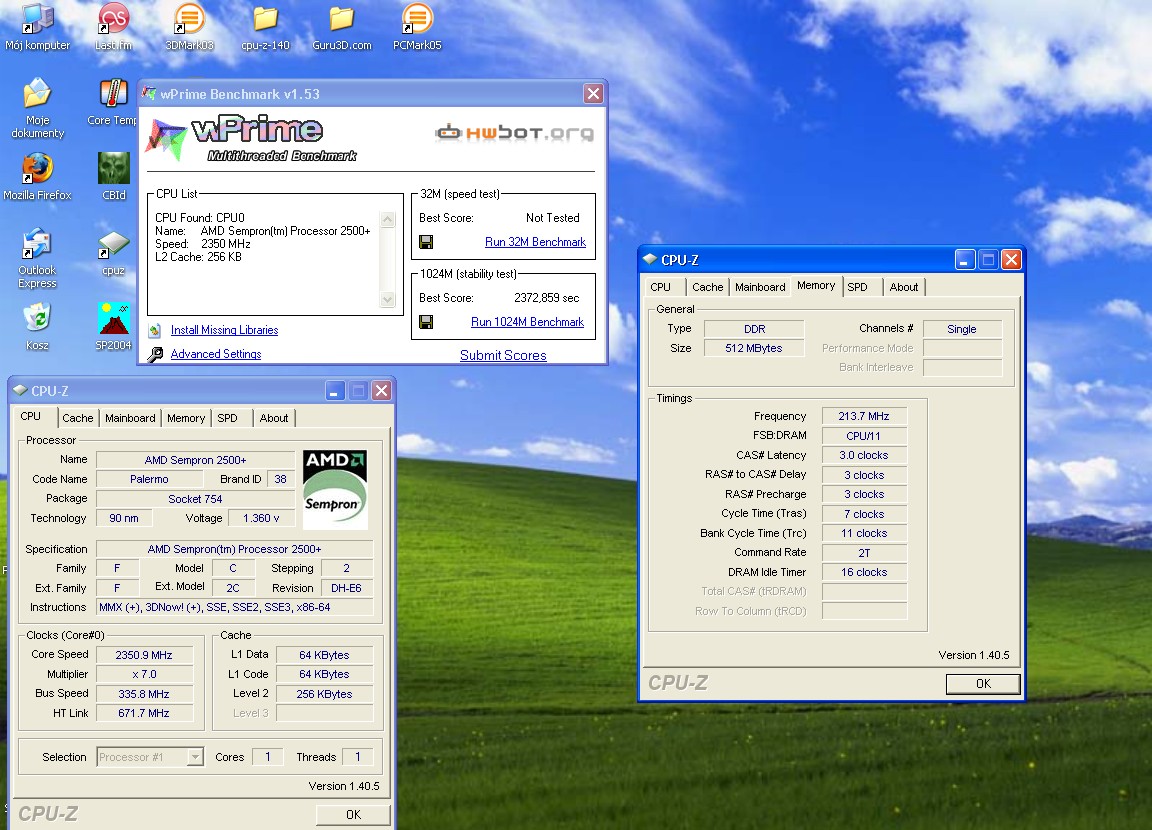Click the HT Link 671.7 MHz value
The height and width of the screenshot is (830, 1152).
point(144,713)
